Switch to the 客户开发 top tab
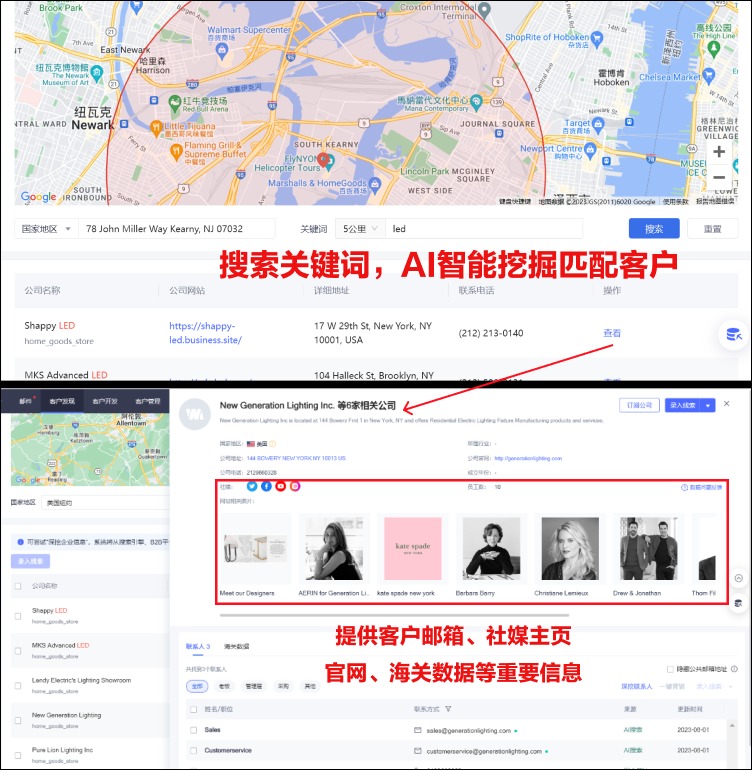The image size is (752, 770). [x=105, y=401]
